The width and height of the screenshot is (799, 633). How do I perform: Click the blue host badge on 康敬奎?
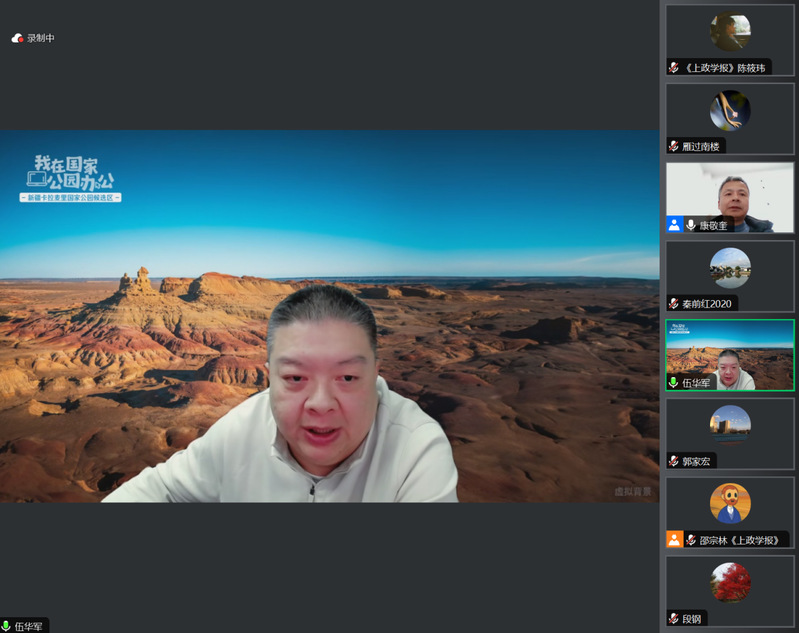click(x=674, y=225)
